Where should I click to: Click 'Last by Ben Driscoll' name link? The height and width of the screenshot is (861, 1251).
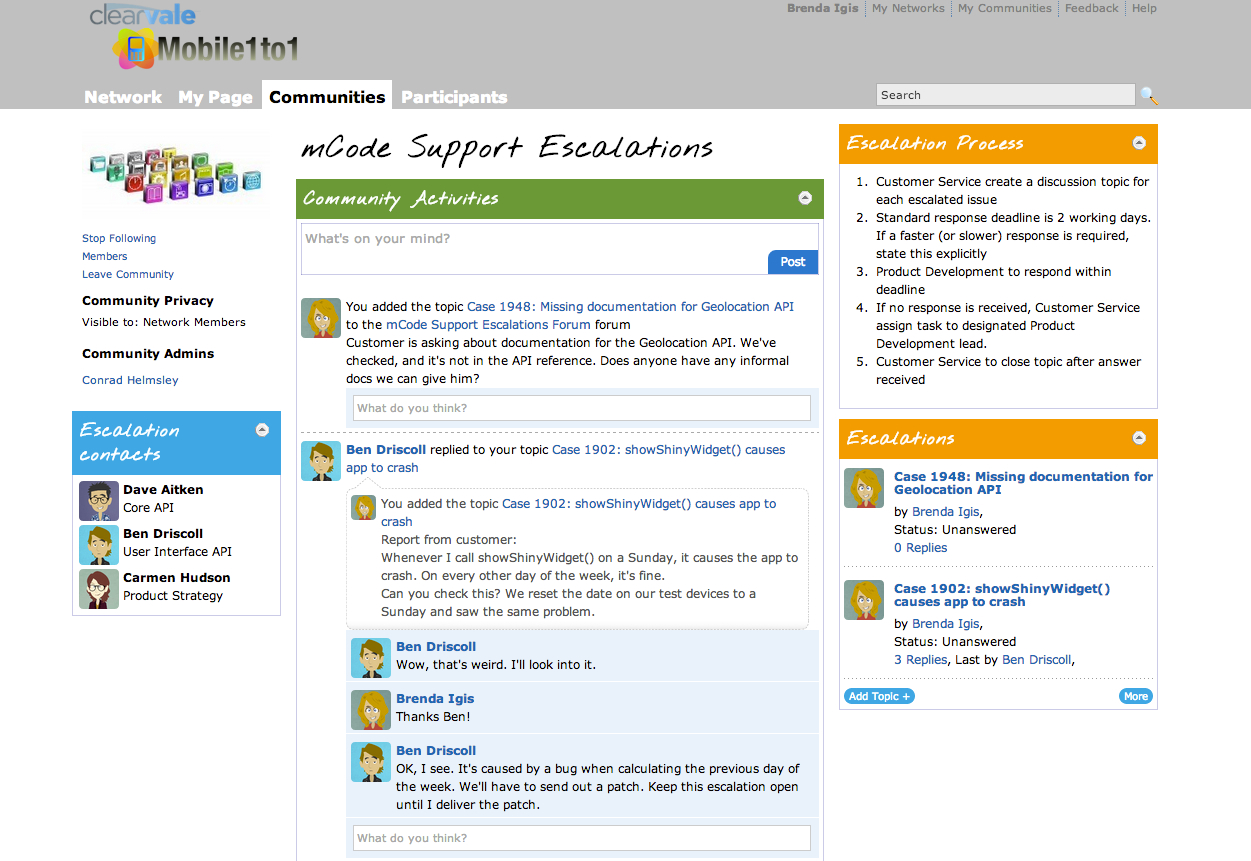1037,660
